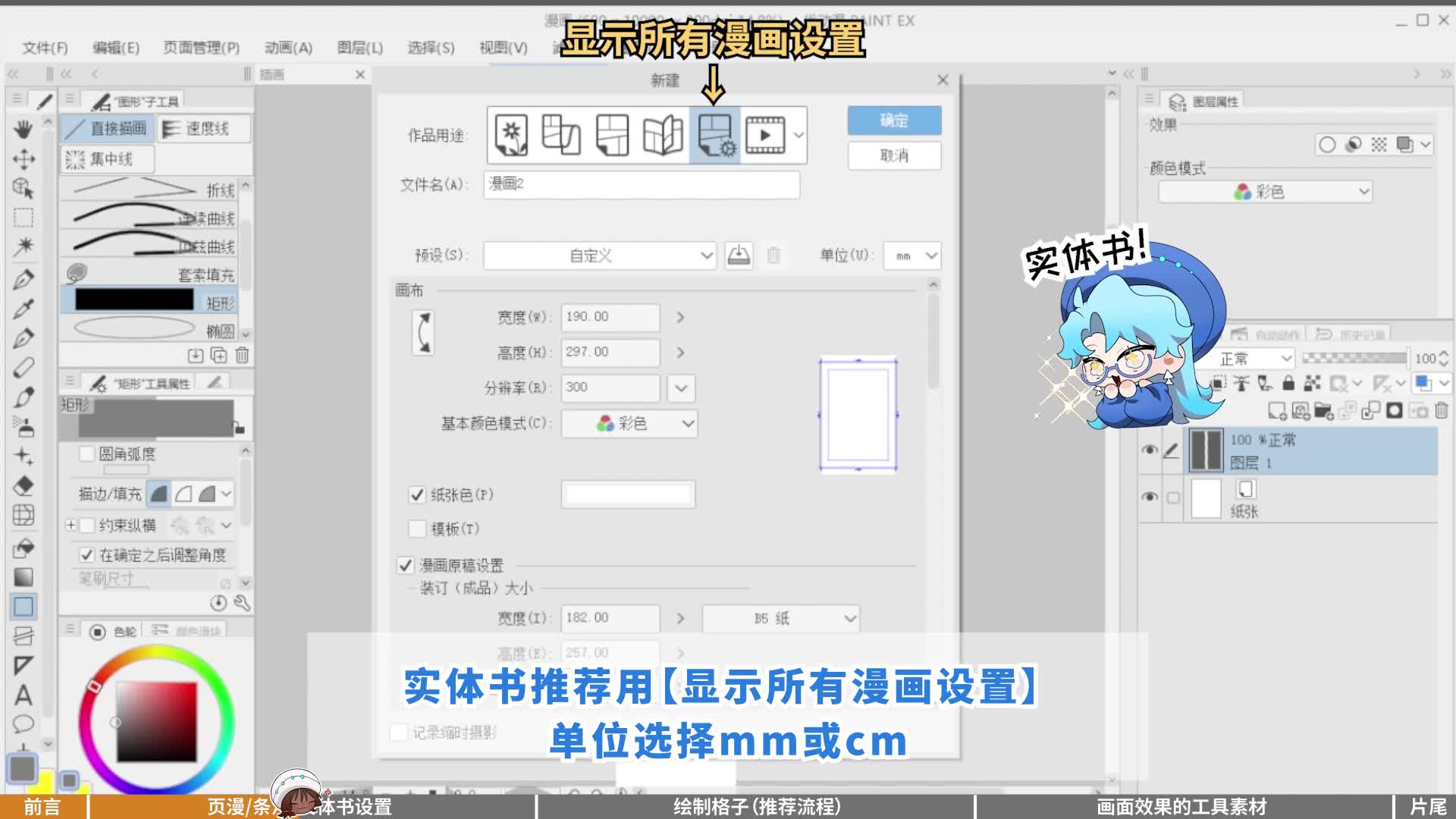
Task: Enable the 模板 template checkbox
Action: [417, 529]
